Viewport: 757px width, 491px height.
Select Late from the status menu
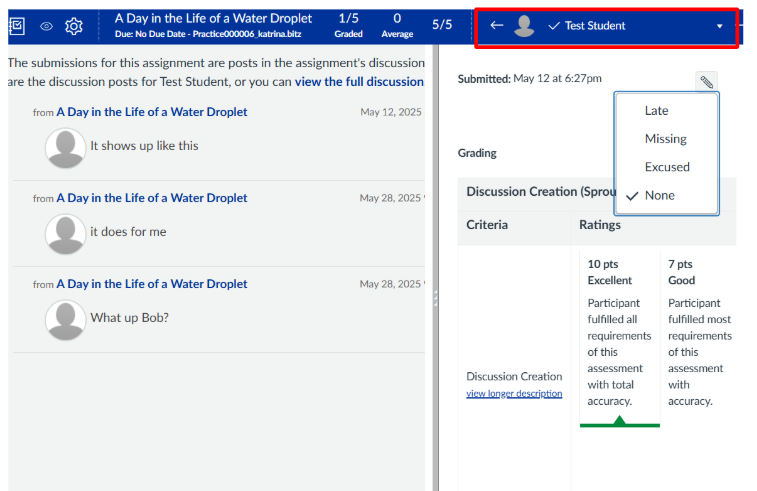coord(656,111)
